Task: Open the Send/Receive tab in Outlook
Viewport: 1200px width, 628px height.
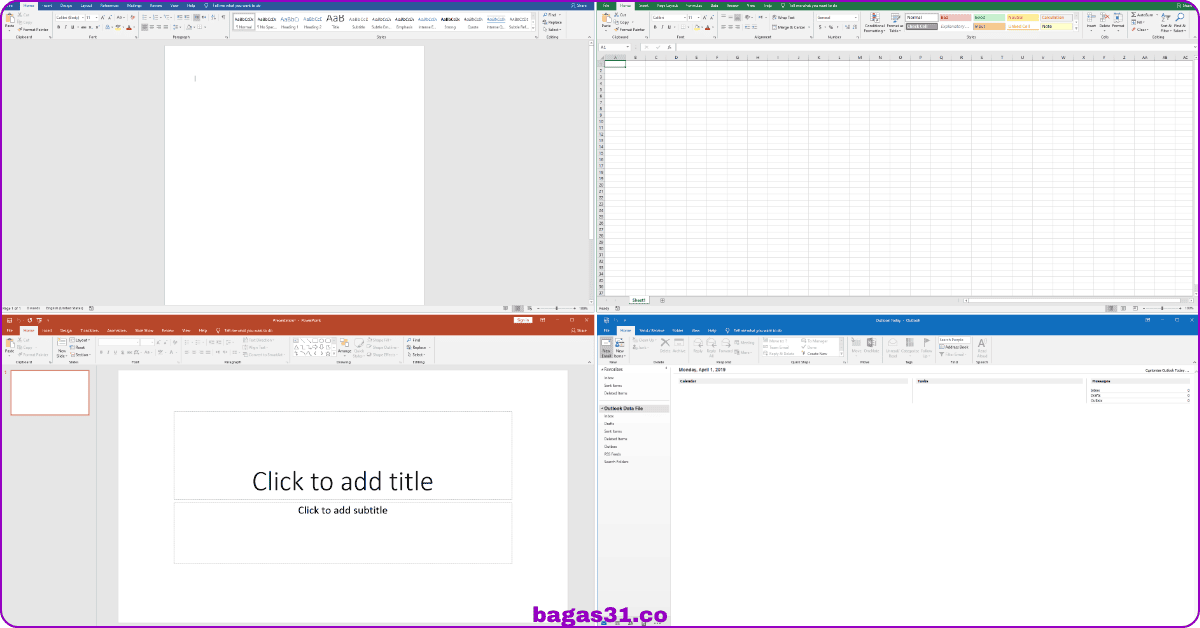Action: tap(651, 329)
